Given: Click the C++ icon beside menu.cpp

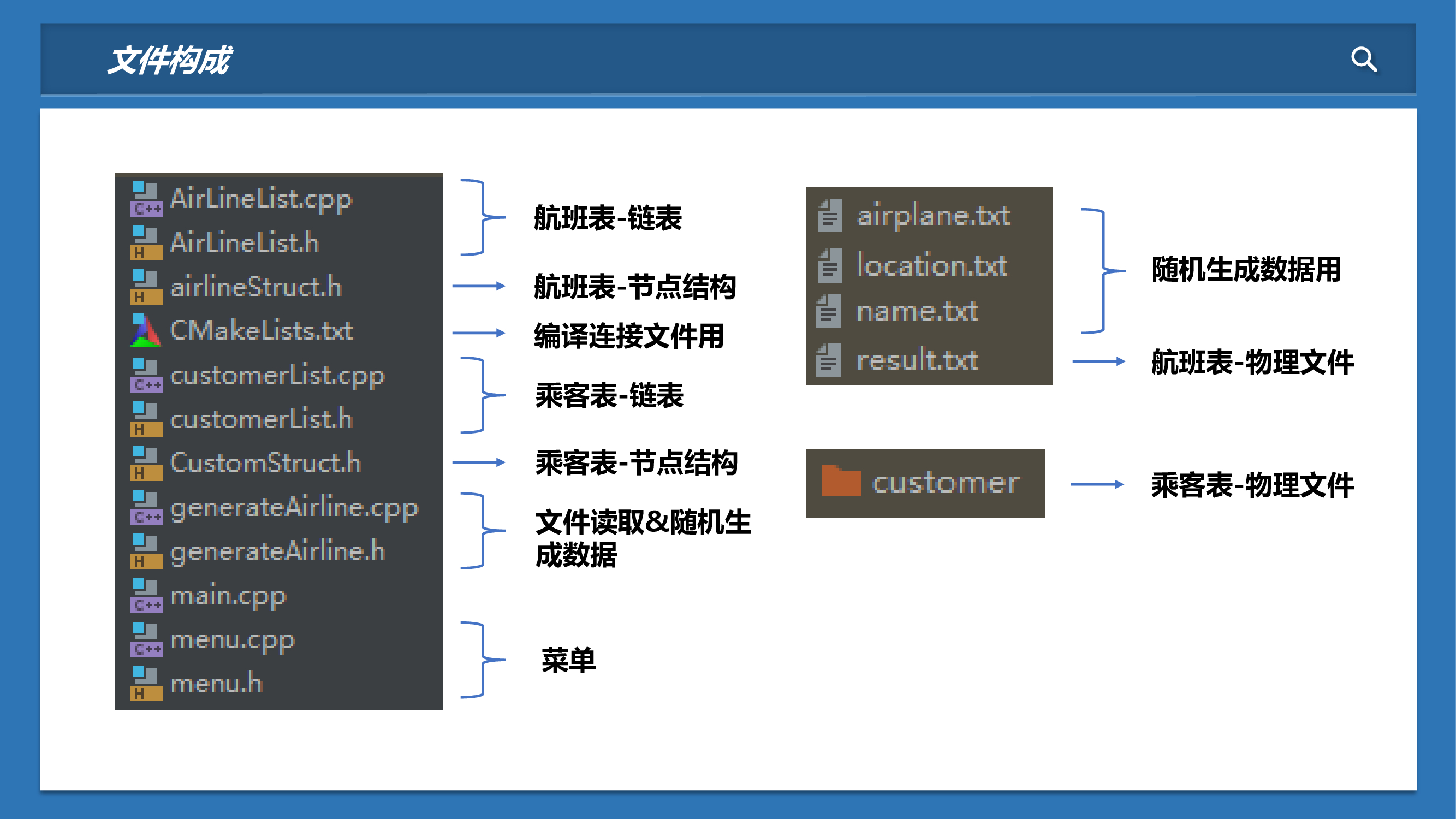Looking at the screenshot, I should tap(146, 639).
